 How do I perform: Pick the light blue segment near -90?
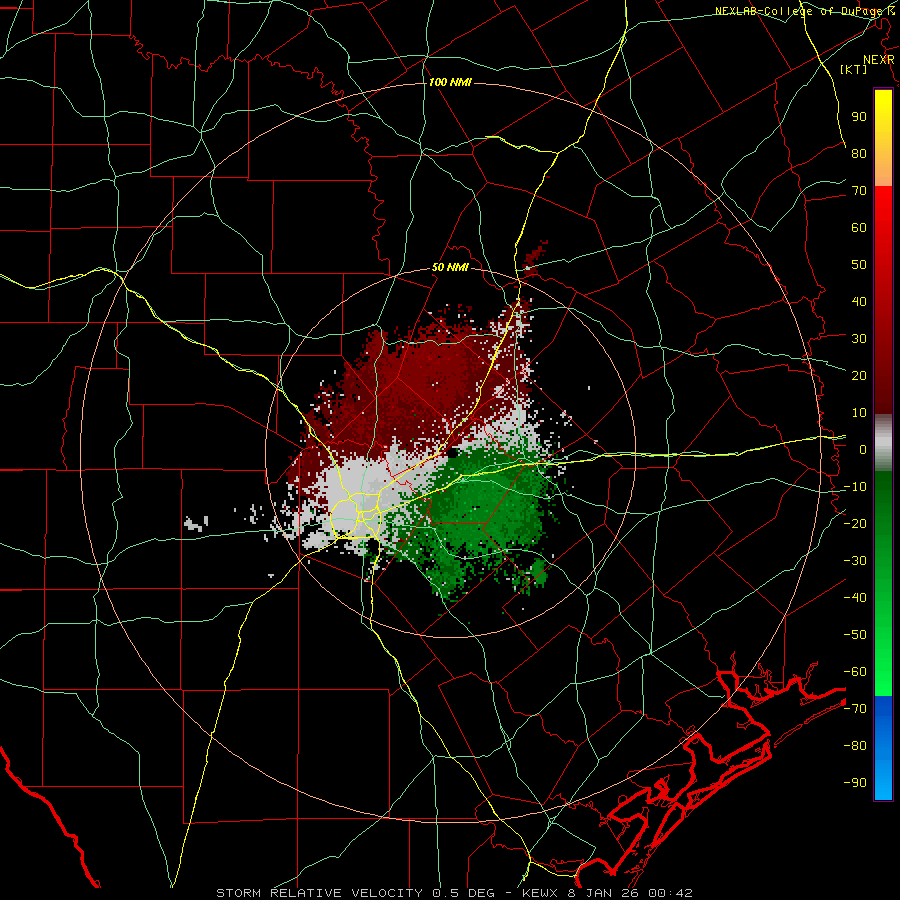tap(883, 781)
